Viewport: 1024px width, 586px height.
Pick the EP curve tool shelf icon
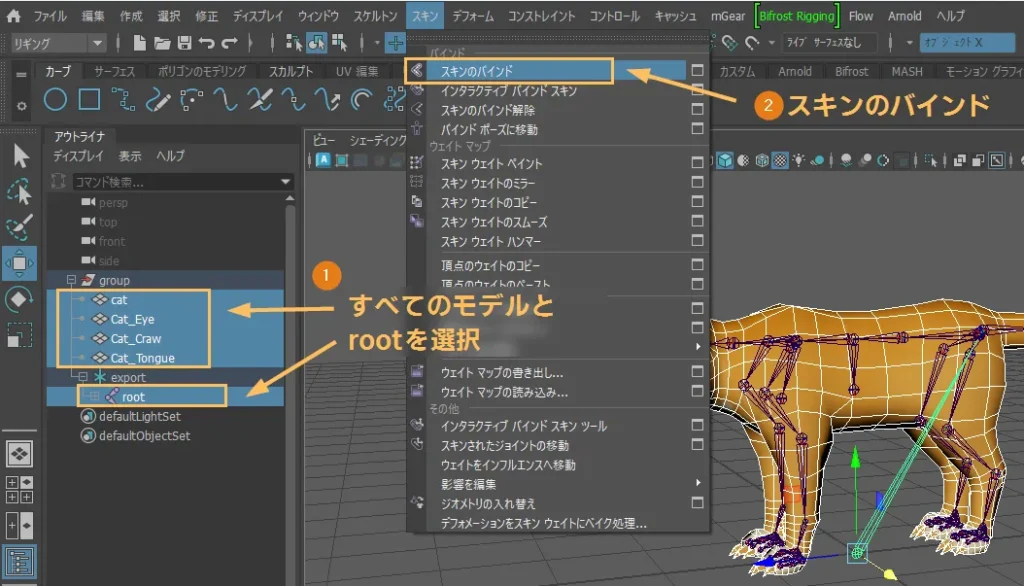tap(123, 100)
